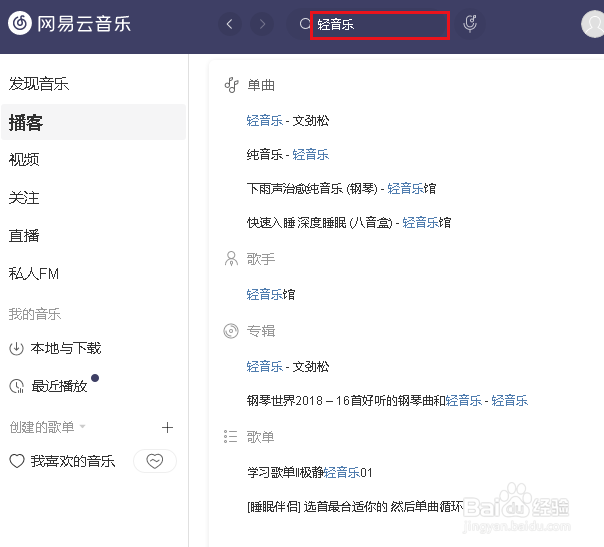The height and width of the screenshot is (547, 604).
Task: Select song suggestion 纯音乐 - 轻音乐
Action: click(288, 154)
